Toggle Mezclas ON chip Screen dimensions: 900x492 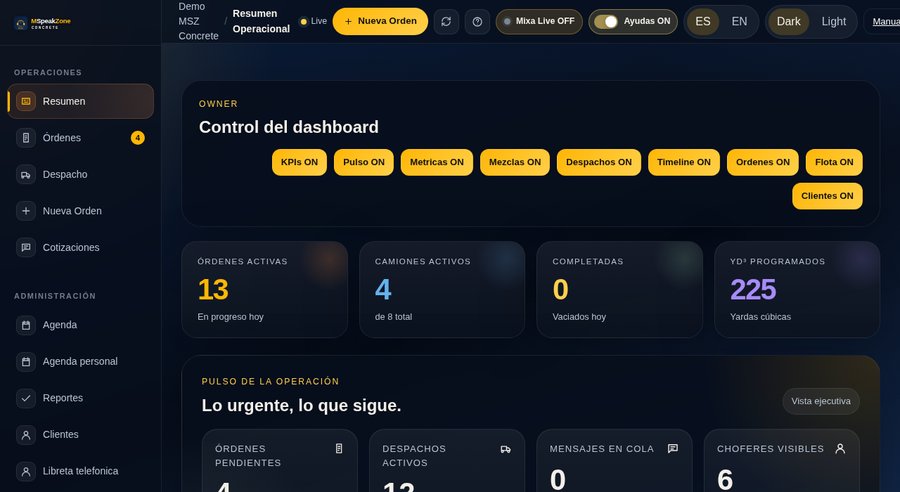point(515,162)
